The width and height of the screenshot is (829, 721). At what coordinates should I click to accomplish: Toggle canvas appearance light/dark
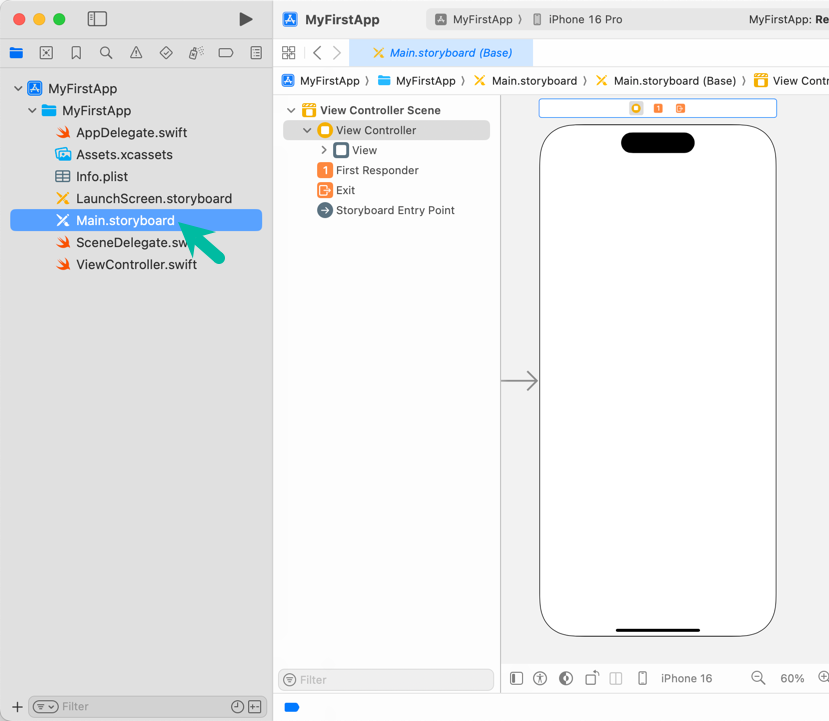tap(566, 678)
